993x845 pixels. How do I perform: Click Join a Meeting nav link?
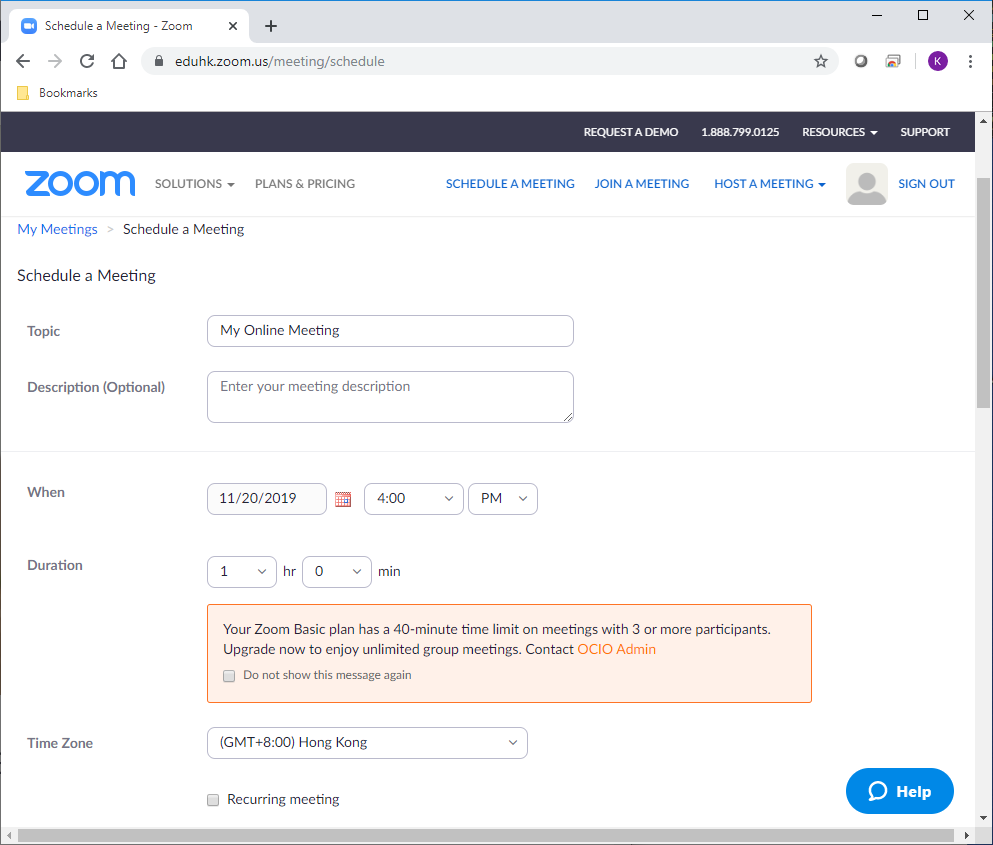click(x=642, y=184)
